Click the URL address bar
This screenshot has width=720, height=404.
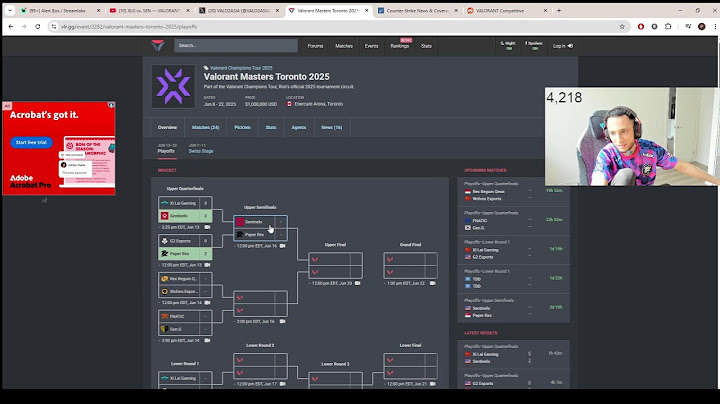(x=338, y=27)
